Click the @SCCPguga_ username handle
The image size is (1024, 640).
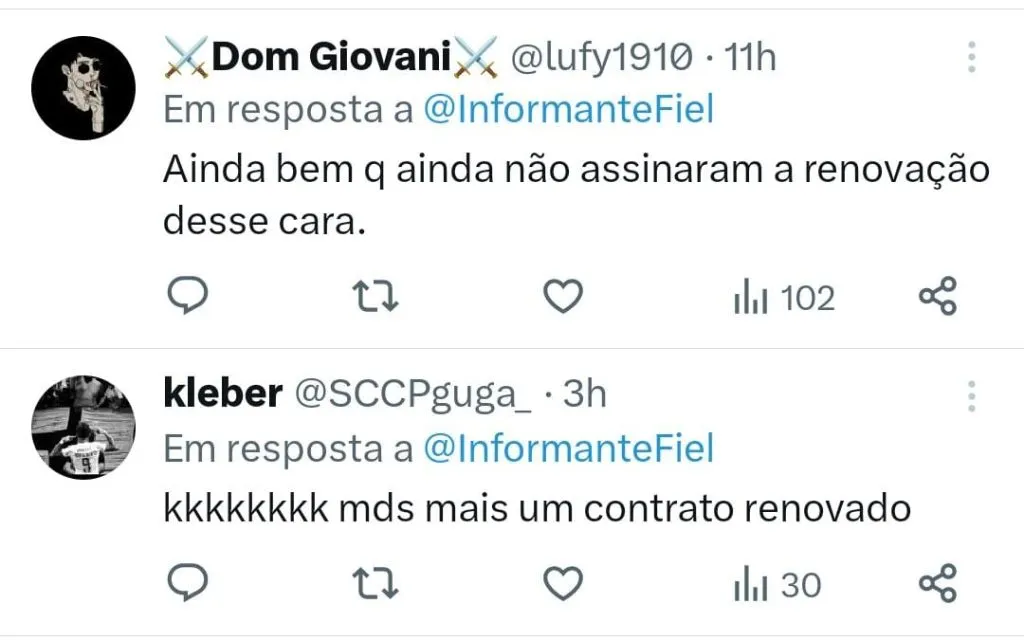pyautogui.click(x=411, y=395)
